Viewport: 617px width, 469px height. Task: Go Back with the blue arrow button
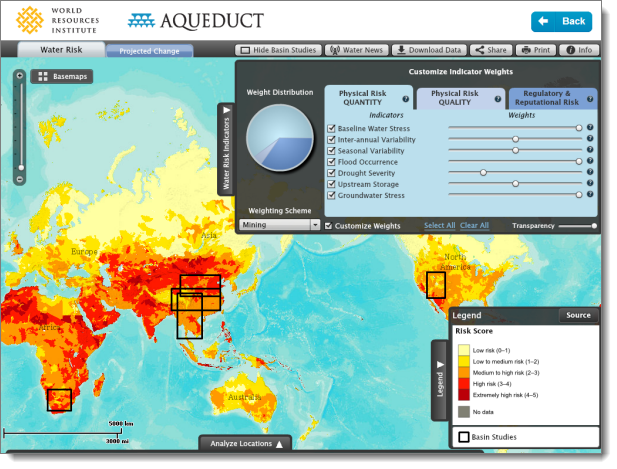click(x=561, y=21)
